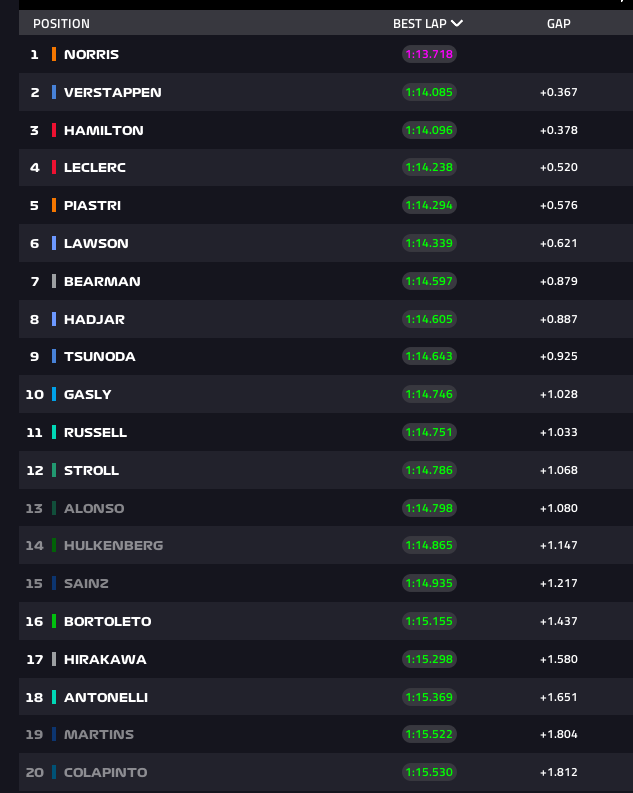Click the greyed-out ALONSO driver name
Screen dimensions: 633x793
94,508
